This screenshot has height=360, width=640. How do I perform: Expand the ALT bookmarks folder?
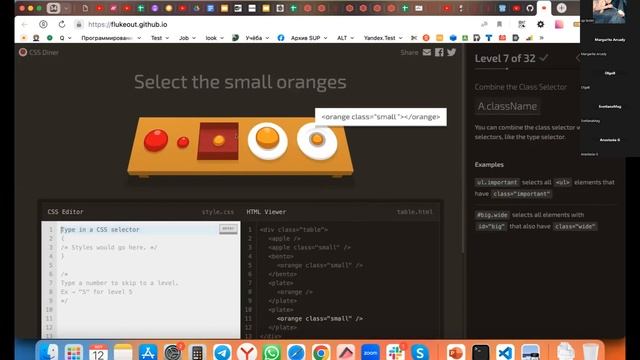point(345,38)
